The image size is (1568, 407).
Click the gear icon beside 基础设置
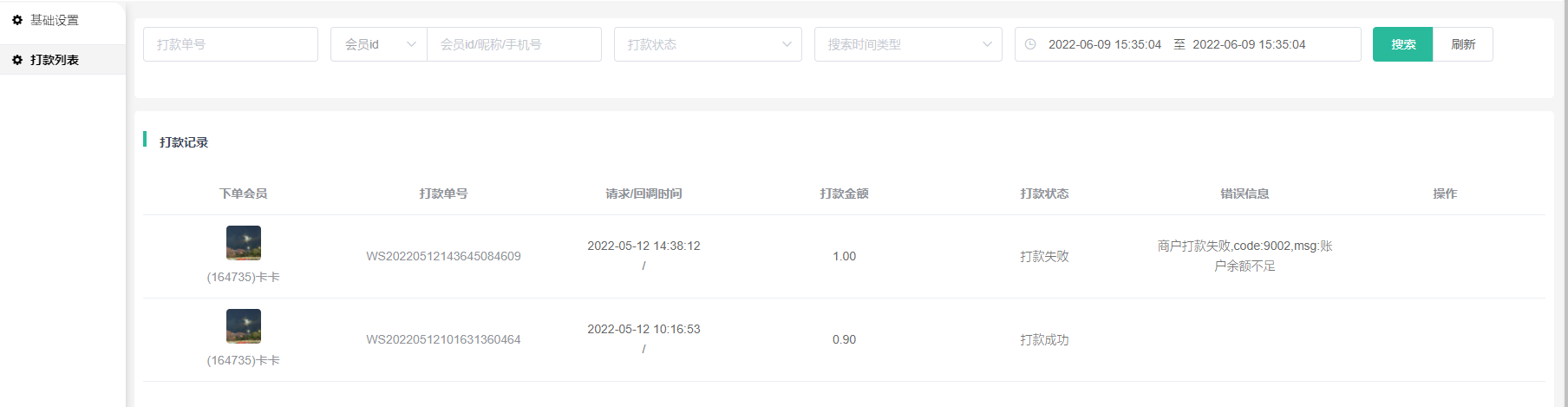tap(17, 20)
